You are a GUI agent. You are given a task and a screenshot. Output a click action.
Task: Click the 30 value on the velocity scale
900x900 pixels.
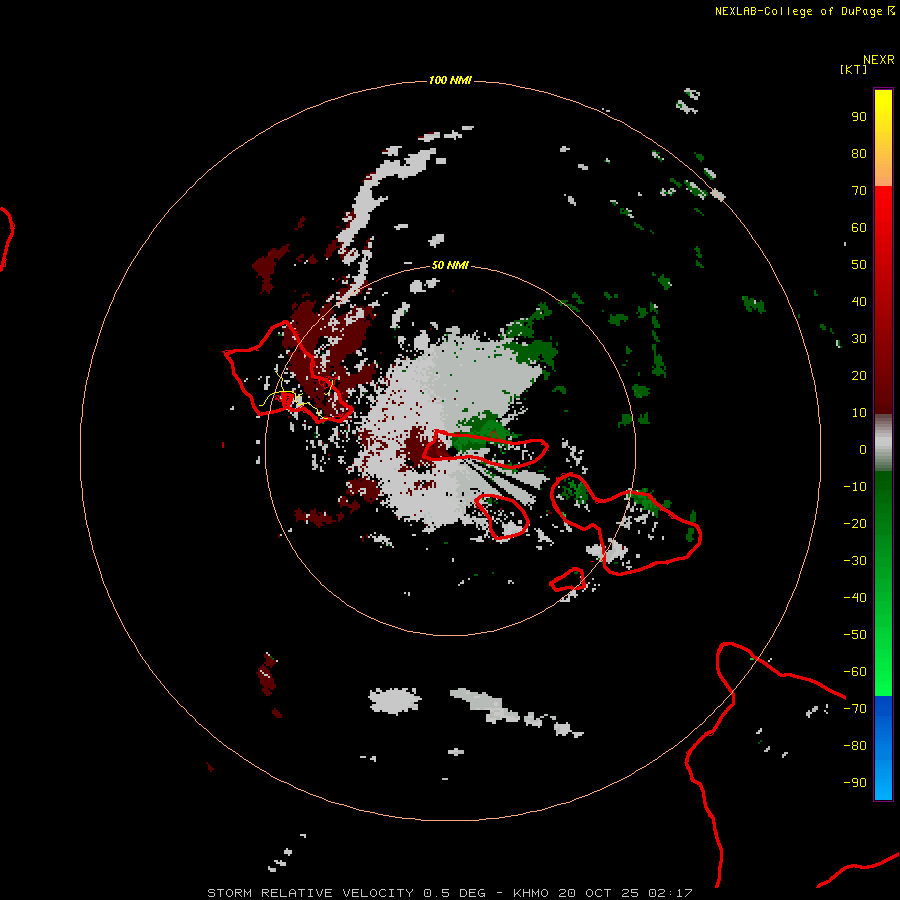859,339
